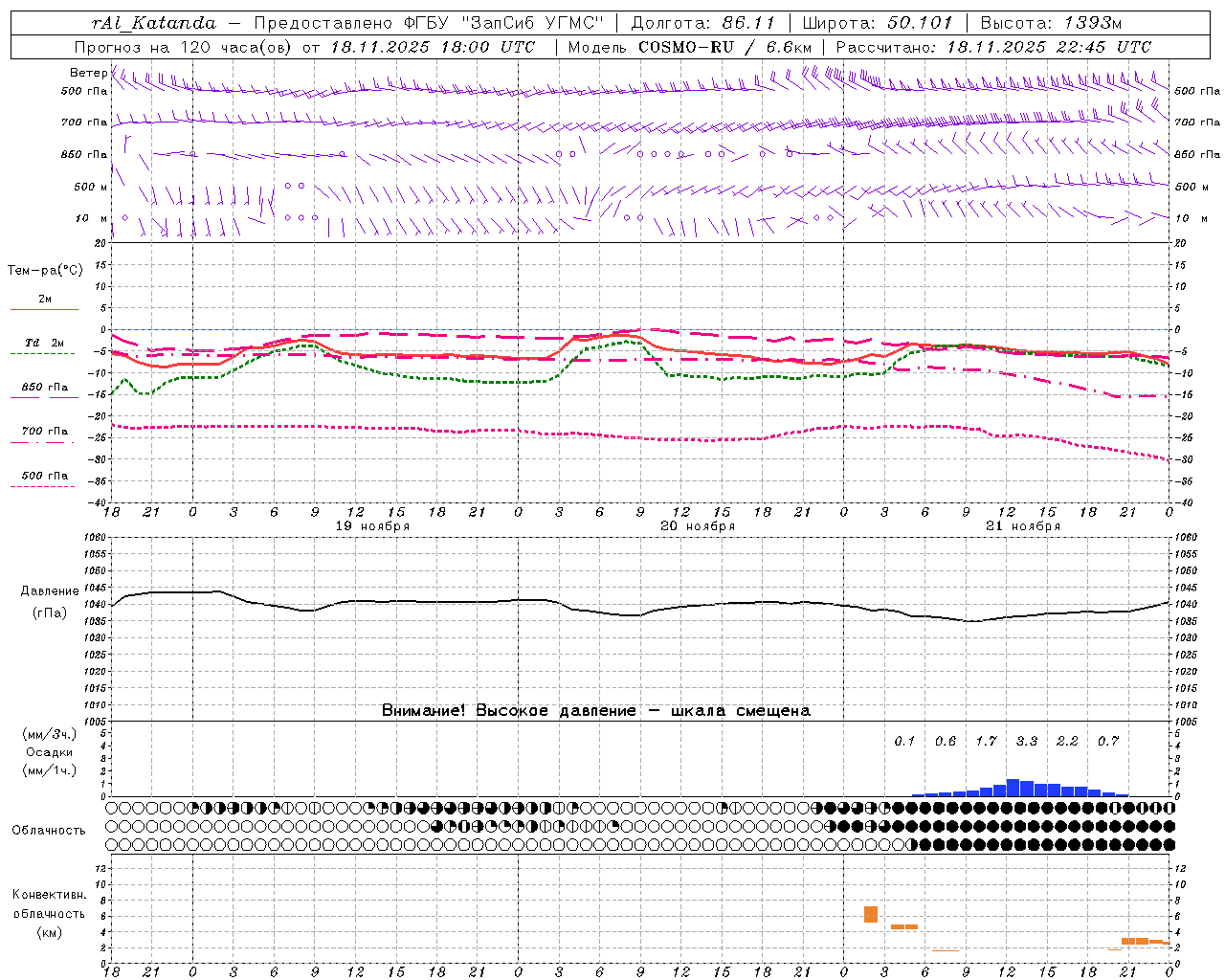The width and height of the screenshot is (1225, 980).
Task: Click the 3-hour precipitation total 2.2
Action: 1067,741
